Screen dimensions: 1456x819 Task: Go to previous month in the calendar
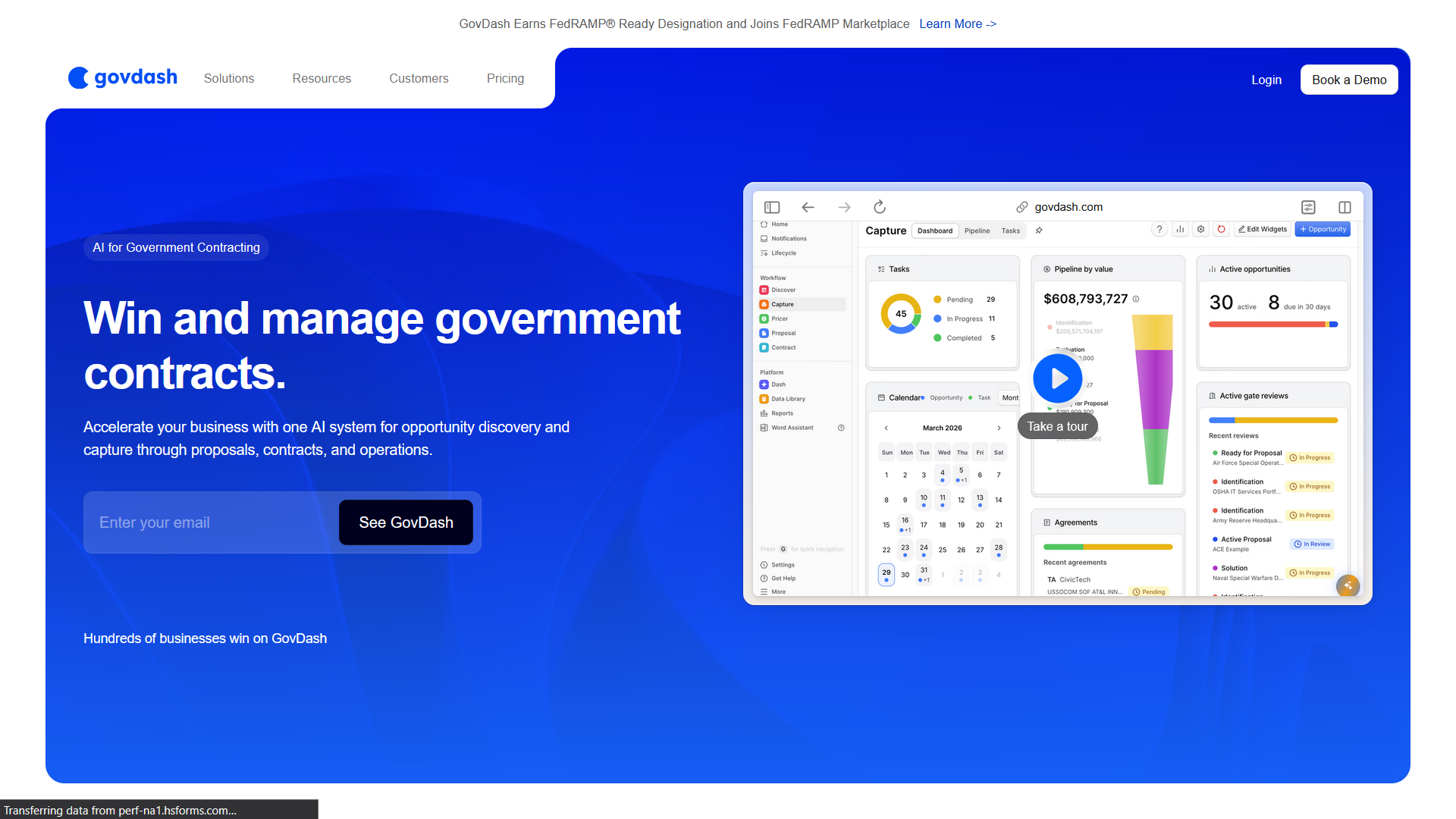(x=886, y=428)
